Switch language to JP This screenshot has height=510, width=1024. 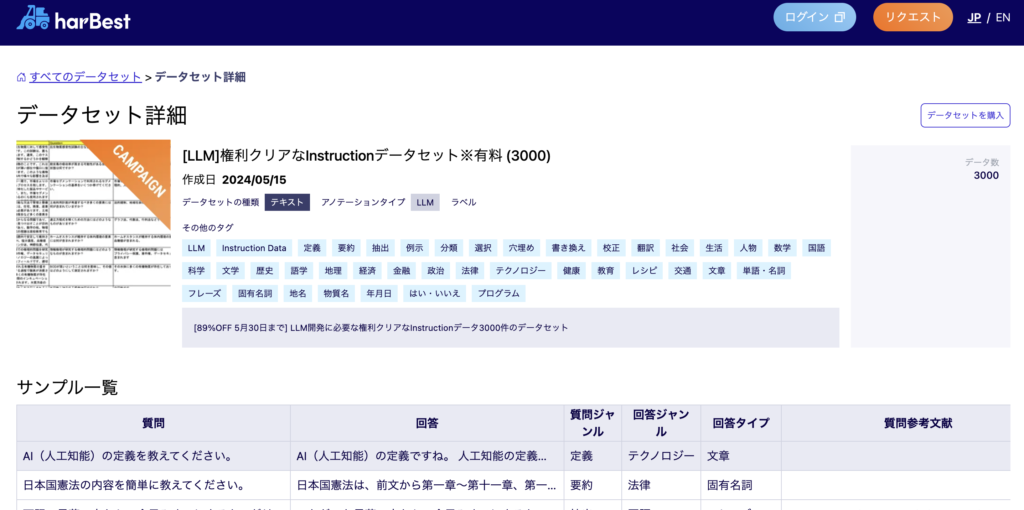(x=974, y=17)
